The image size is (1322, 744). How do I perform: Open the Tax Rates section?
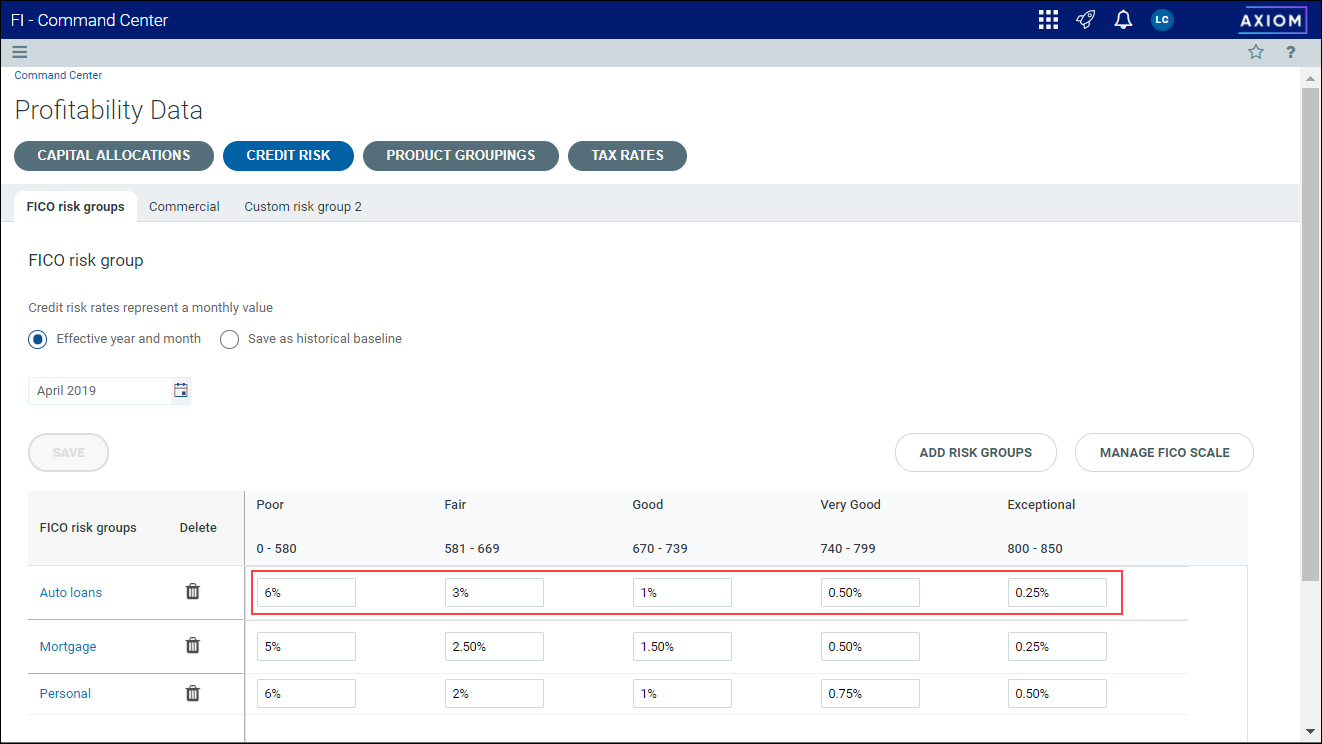click(x=627, y=155)
